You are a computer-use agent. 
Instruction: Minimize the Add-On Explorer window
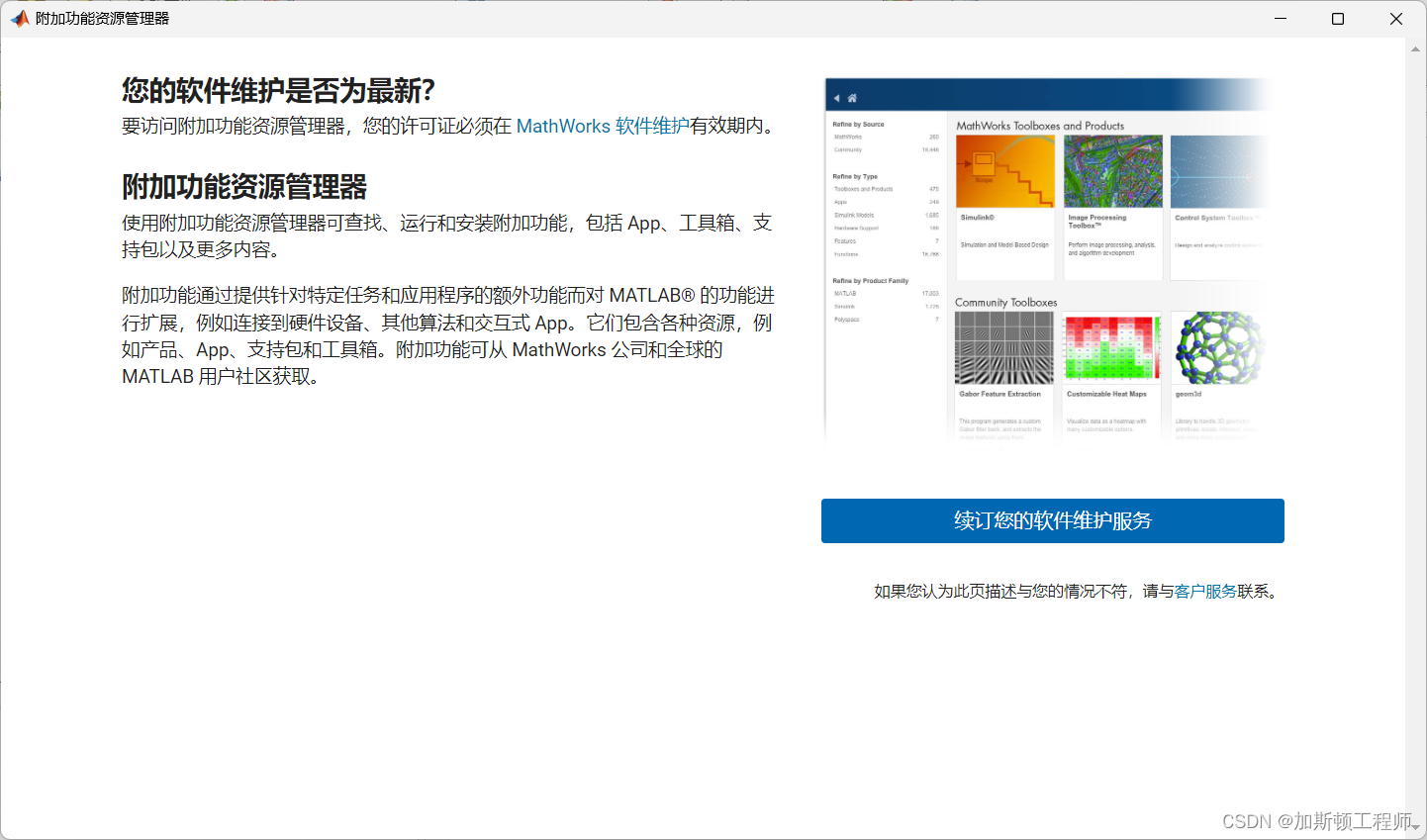pyautogui.click(x=1281, y=19)
